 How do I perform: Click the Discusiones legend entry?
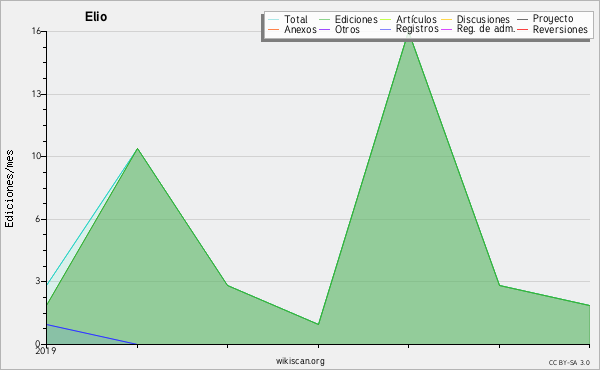(x=476, y=19)
